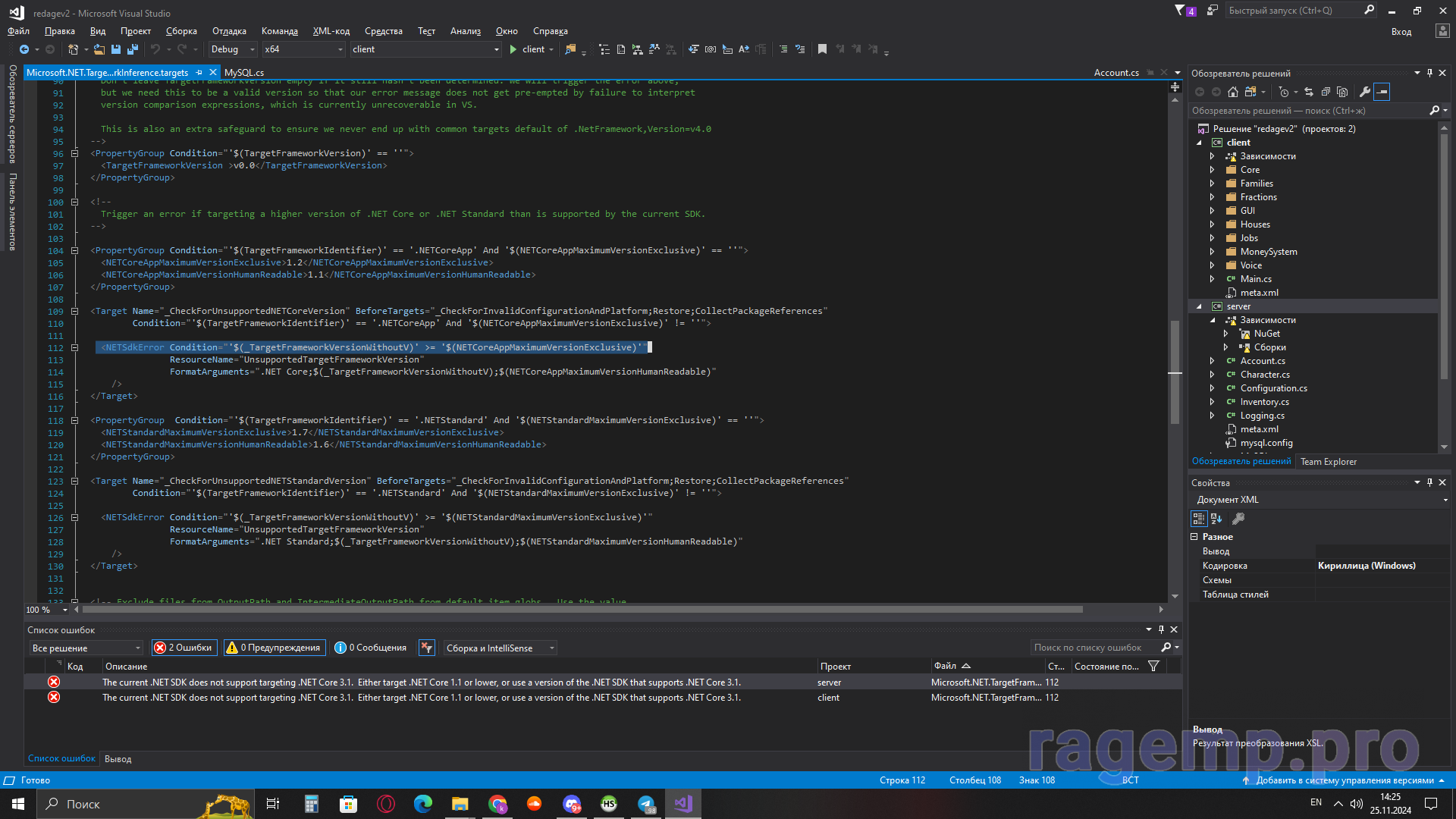Click the Find in Files toolbar icon
The height and width of the screenshot is (819, 1456).
570,49
